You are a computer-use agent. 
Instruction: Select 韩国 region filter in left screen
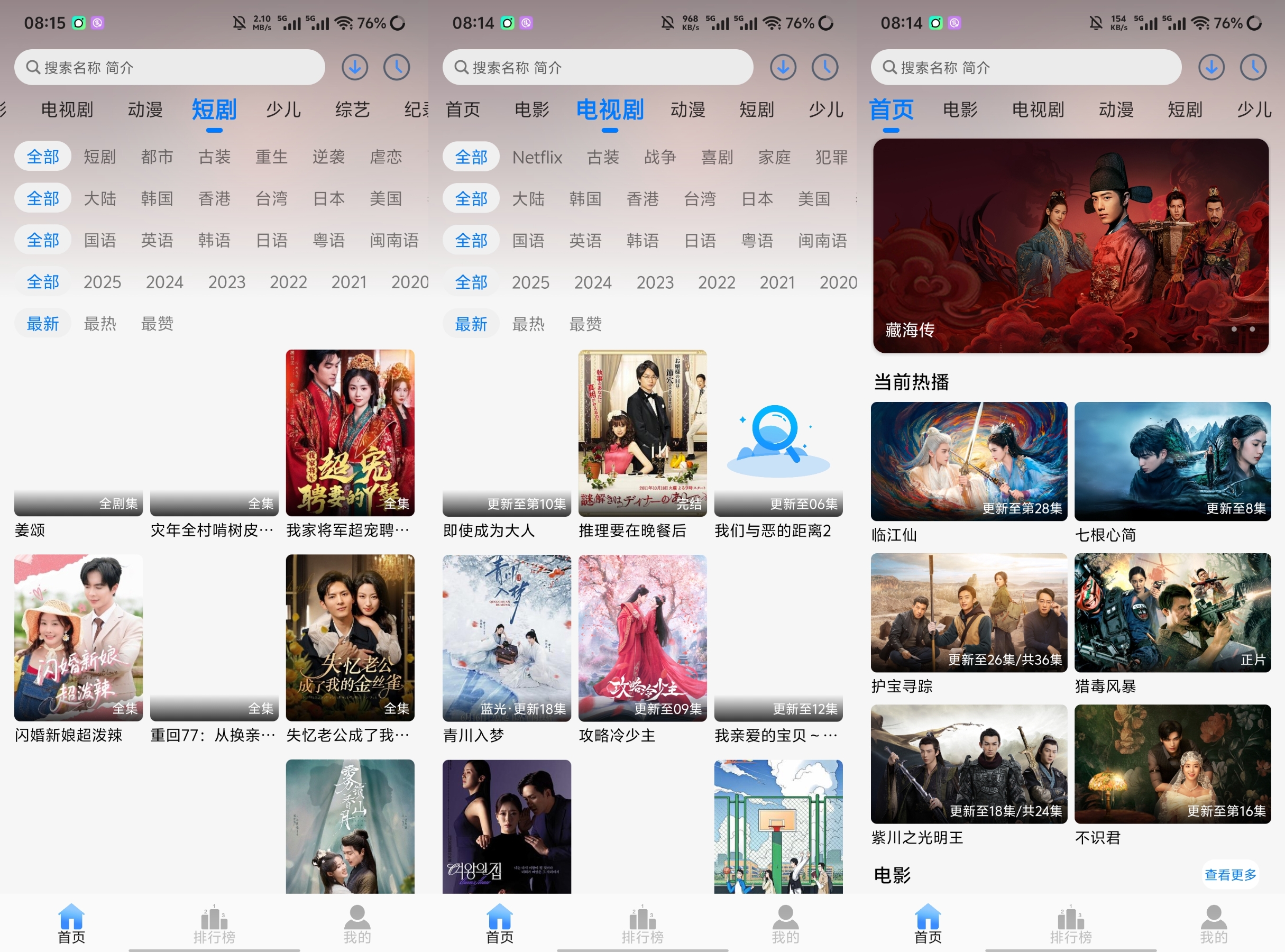click(157, 199)
